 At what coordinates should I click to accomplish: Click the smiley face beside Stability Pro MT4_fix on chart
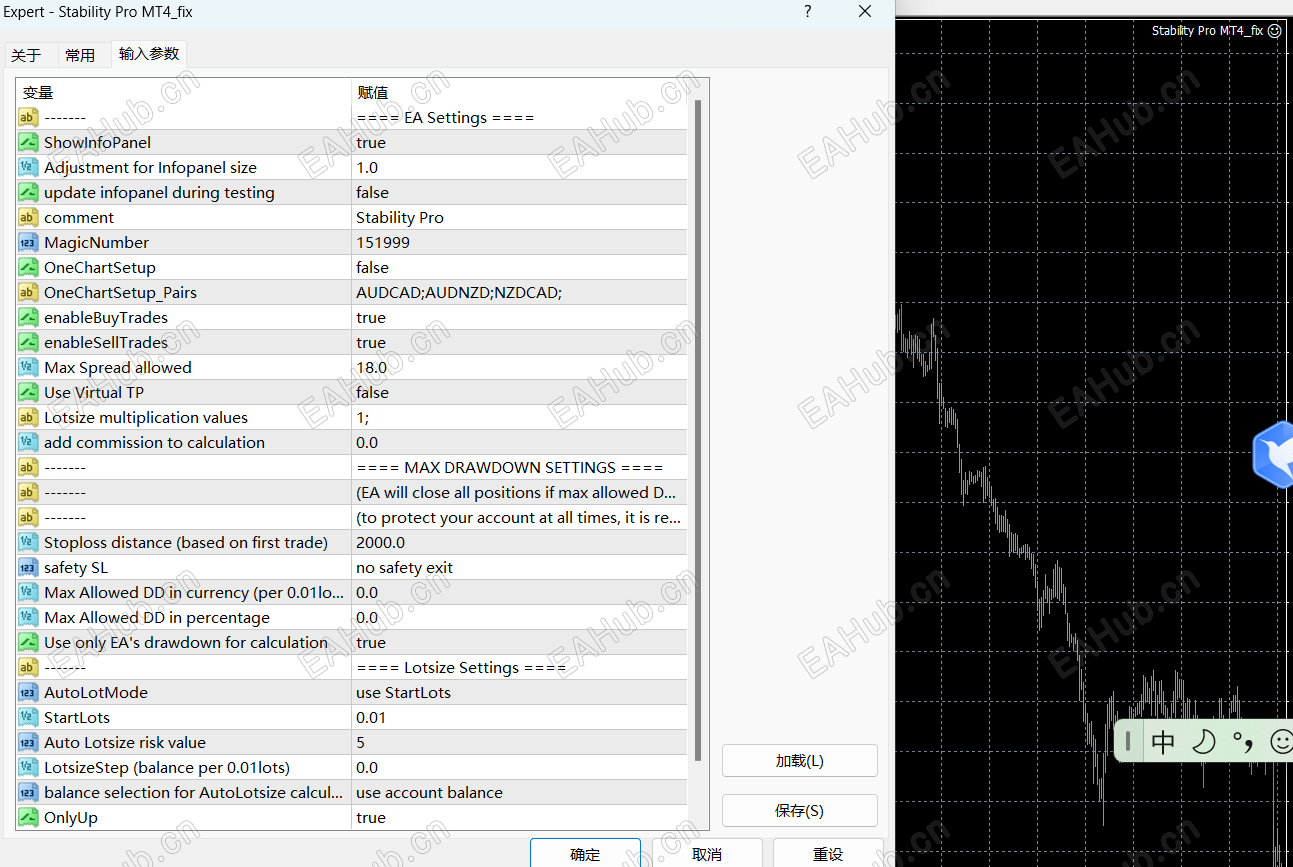1274,31
